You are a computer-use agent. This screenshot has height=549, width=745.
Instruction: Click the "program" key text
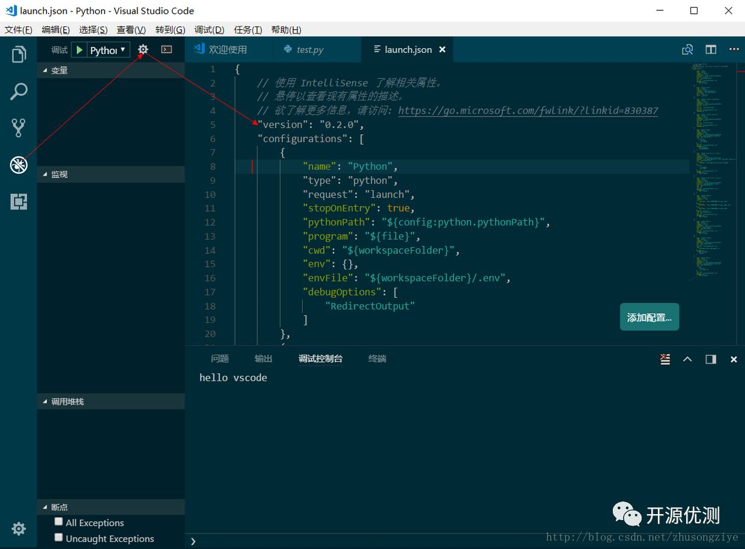tap(328, 236)
